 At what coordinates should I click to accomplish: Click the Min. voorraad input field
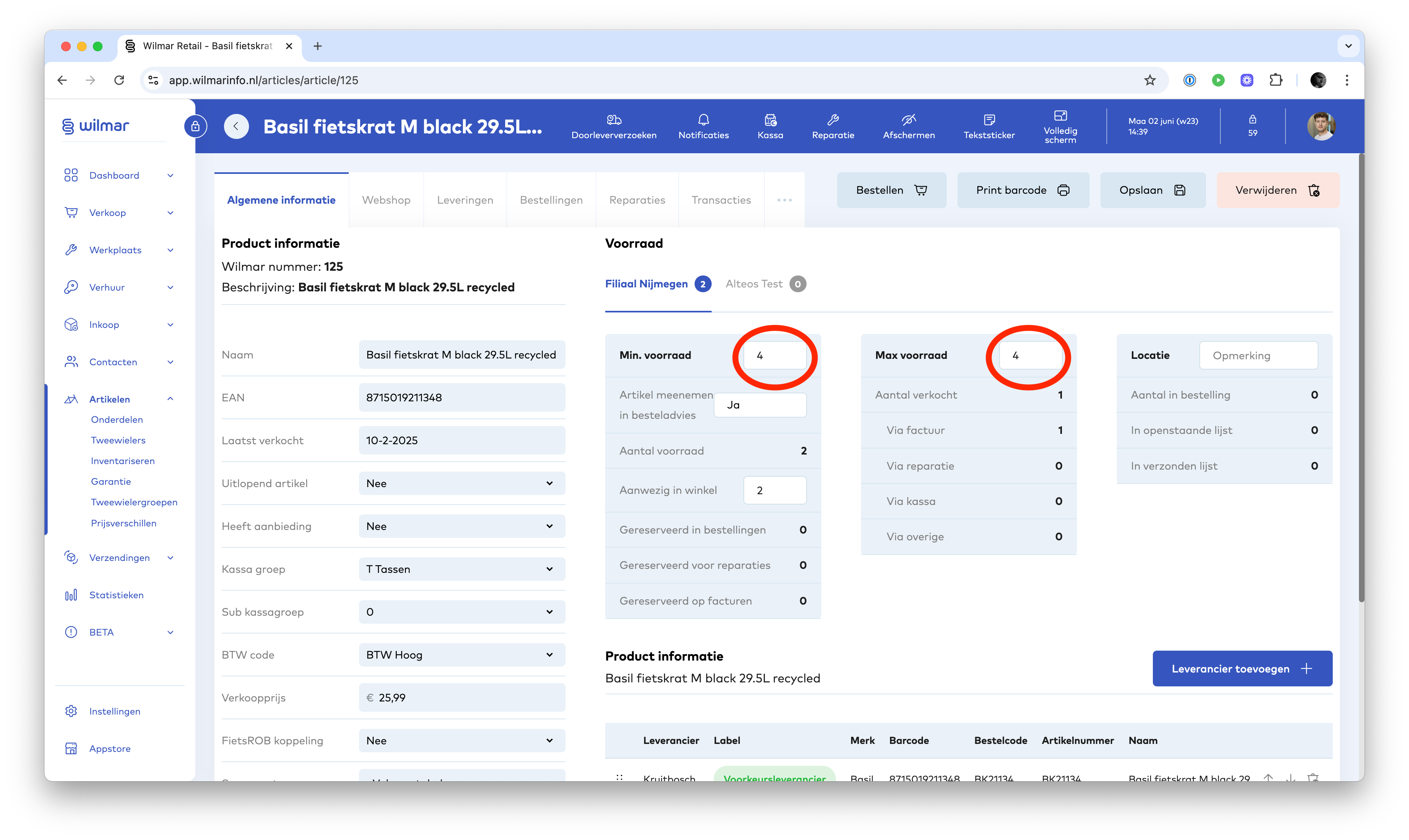774,355
